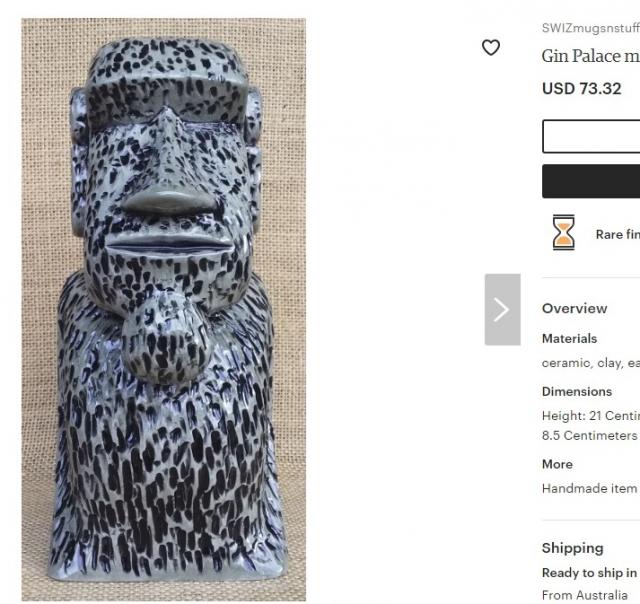Select the Shipping section heading
The image size is (640, 604).
pyautogui.click(x=572, y=548)
